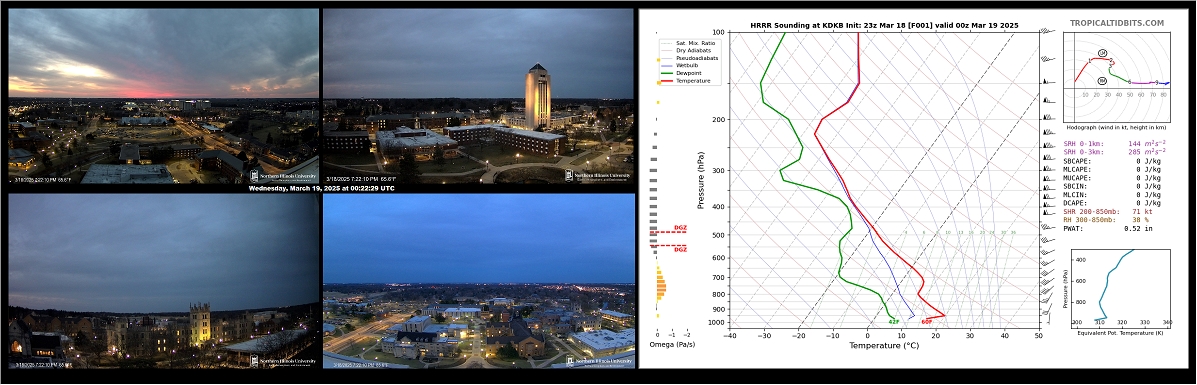Open the castle-like building webcam view
Screen dimensions: 1197x385
163,280
